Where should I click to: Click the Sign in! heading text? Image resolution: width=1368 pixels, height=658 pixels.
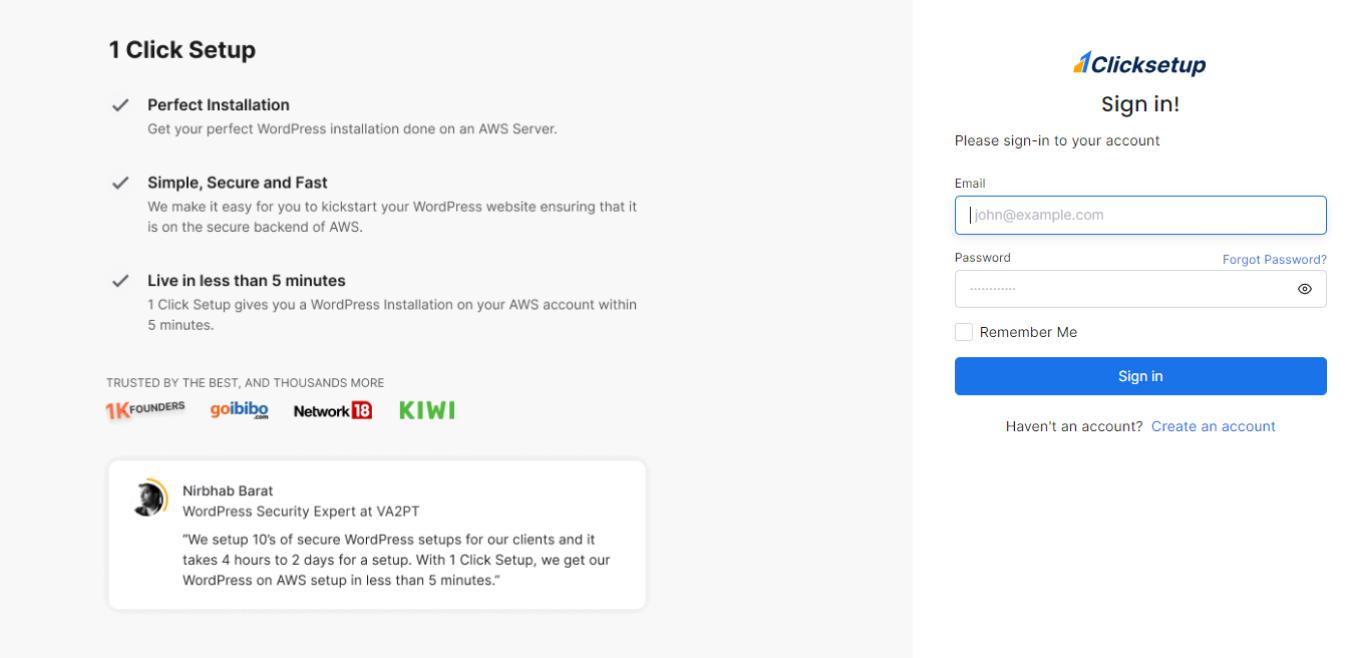click(x=1140, y=104)
